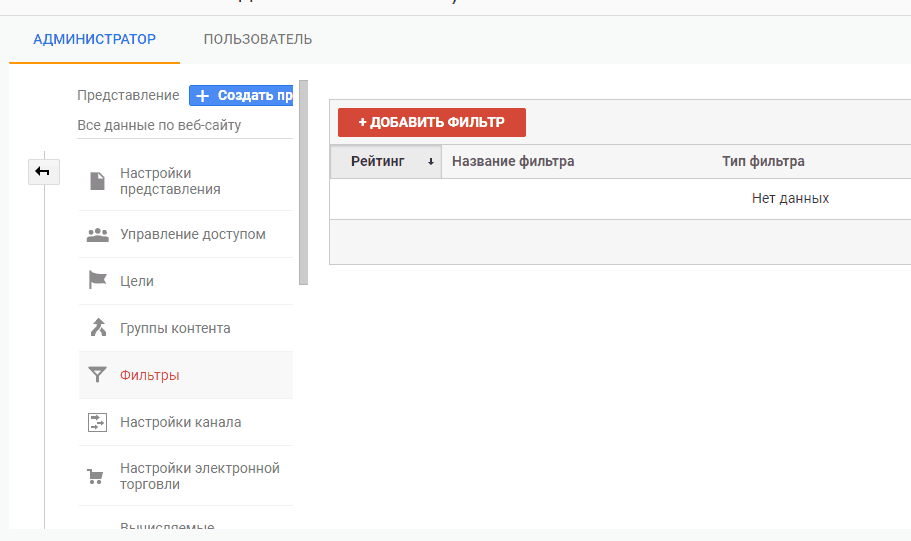Open Настройки электронной торговли item
The width and height of the screenshot is (911, 541).
[x=199, y=476]
